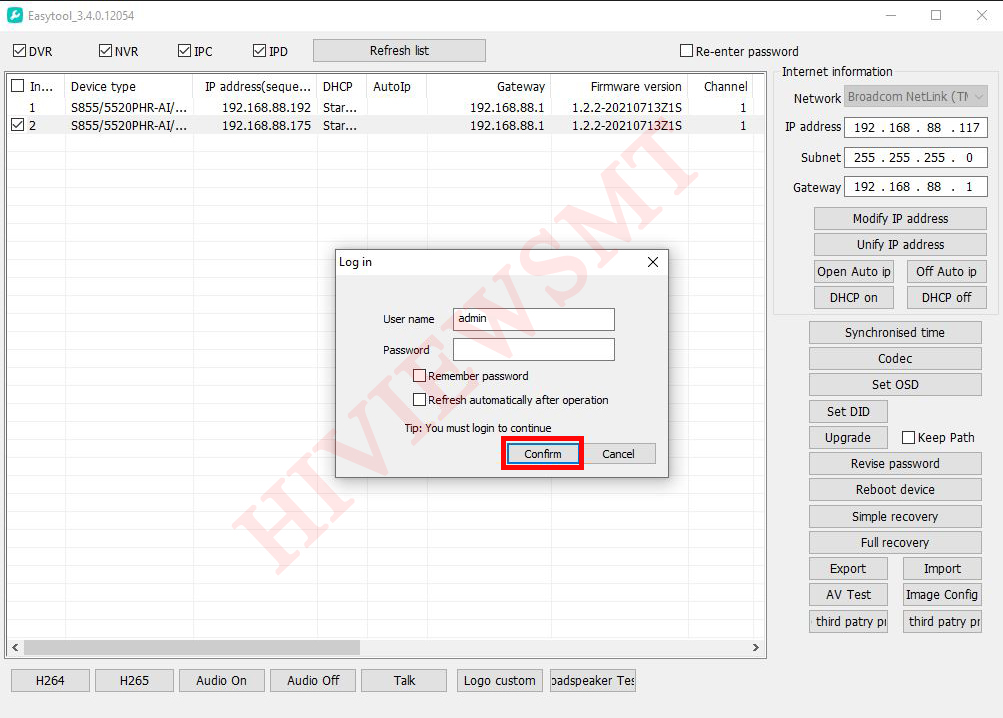The image size is (1003, 718).
Task: Toggle the Re-enter password checkbox
Action: [686, 51]
